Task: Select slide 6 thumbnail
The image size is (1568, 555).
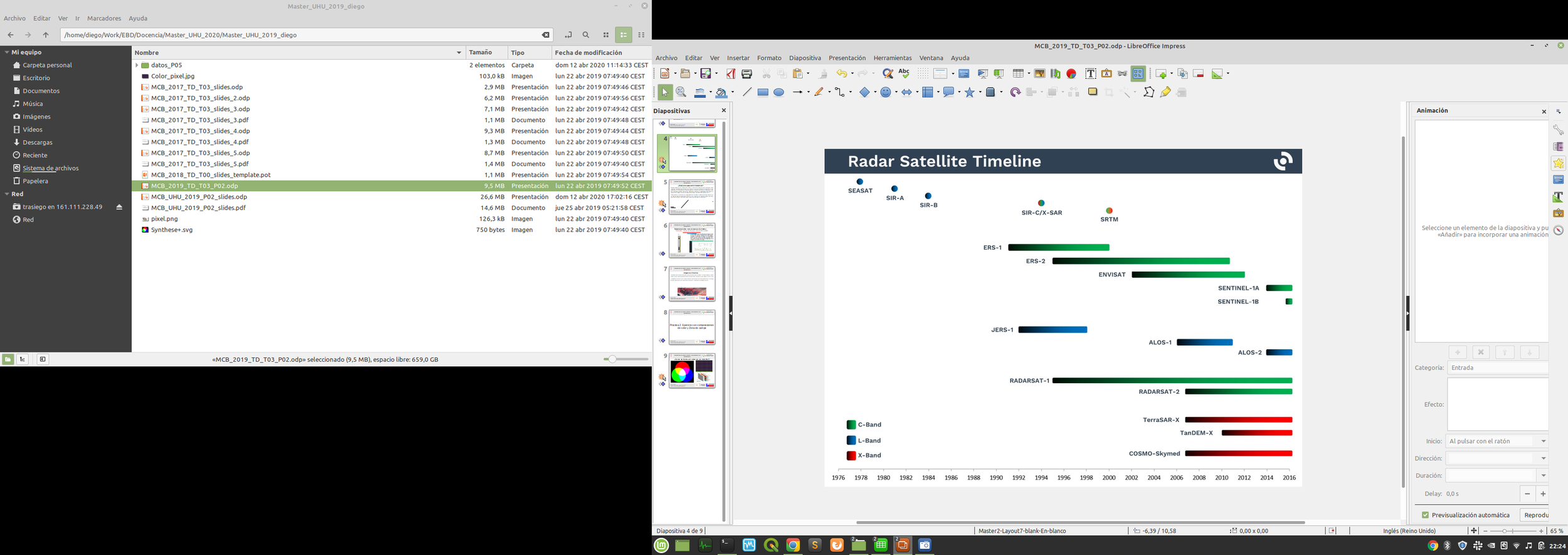Action: coord(692,240)
